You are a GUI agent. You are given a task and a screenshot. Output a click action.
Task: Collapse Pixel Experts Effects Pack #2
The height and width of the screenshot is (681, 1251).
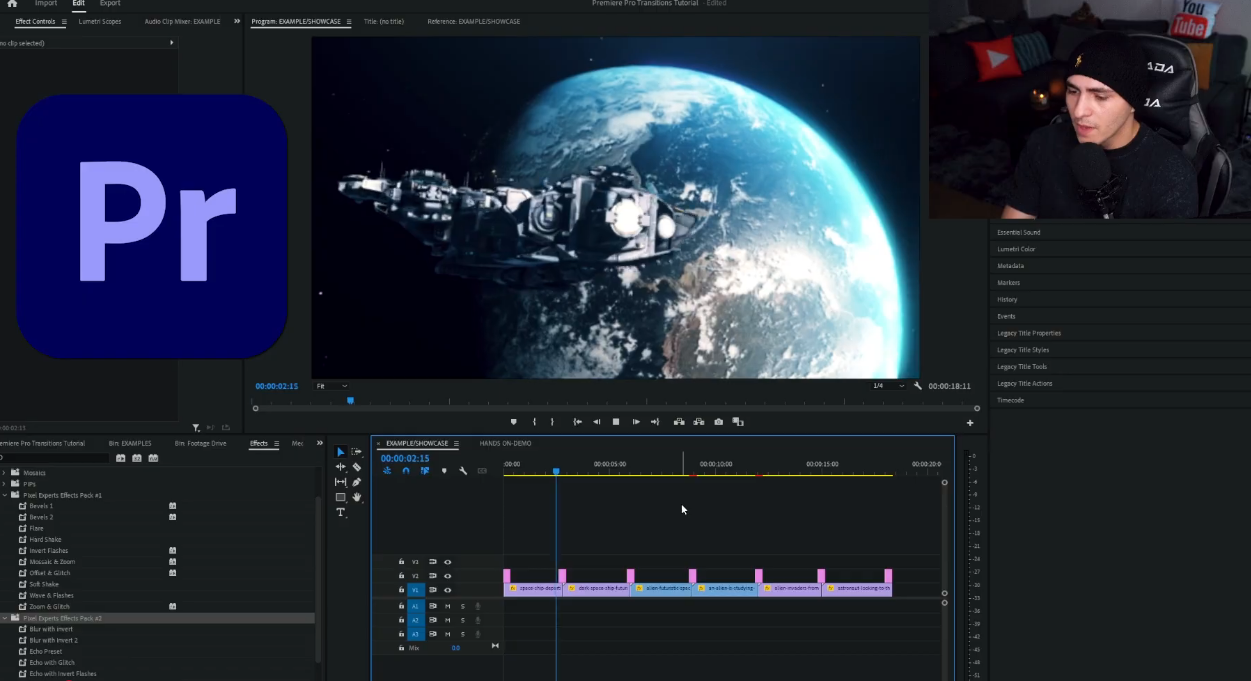click(x=3, y=618)
